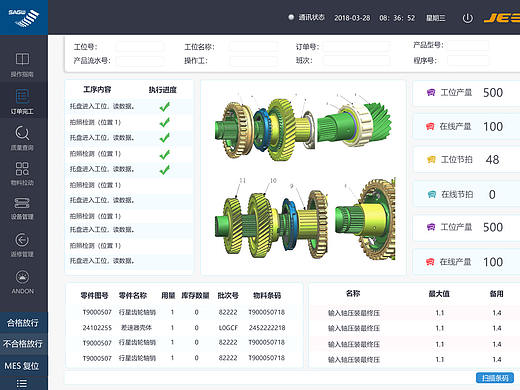This screenshot has width=520, height=390.
Task: Open 质量查询 magnifier icon in sidebar
Action: [22, 133]
